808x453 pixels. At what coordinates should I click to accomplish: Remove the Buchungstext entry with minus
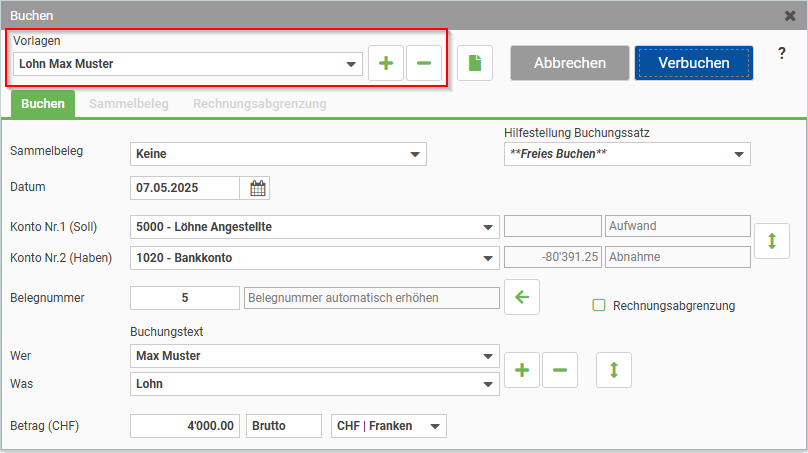[x=559, y=370]
